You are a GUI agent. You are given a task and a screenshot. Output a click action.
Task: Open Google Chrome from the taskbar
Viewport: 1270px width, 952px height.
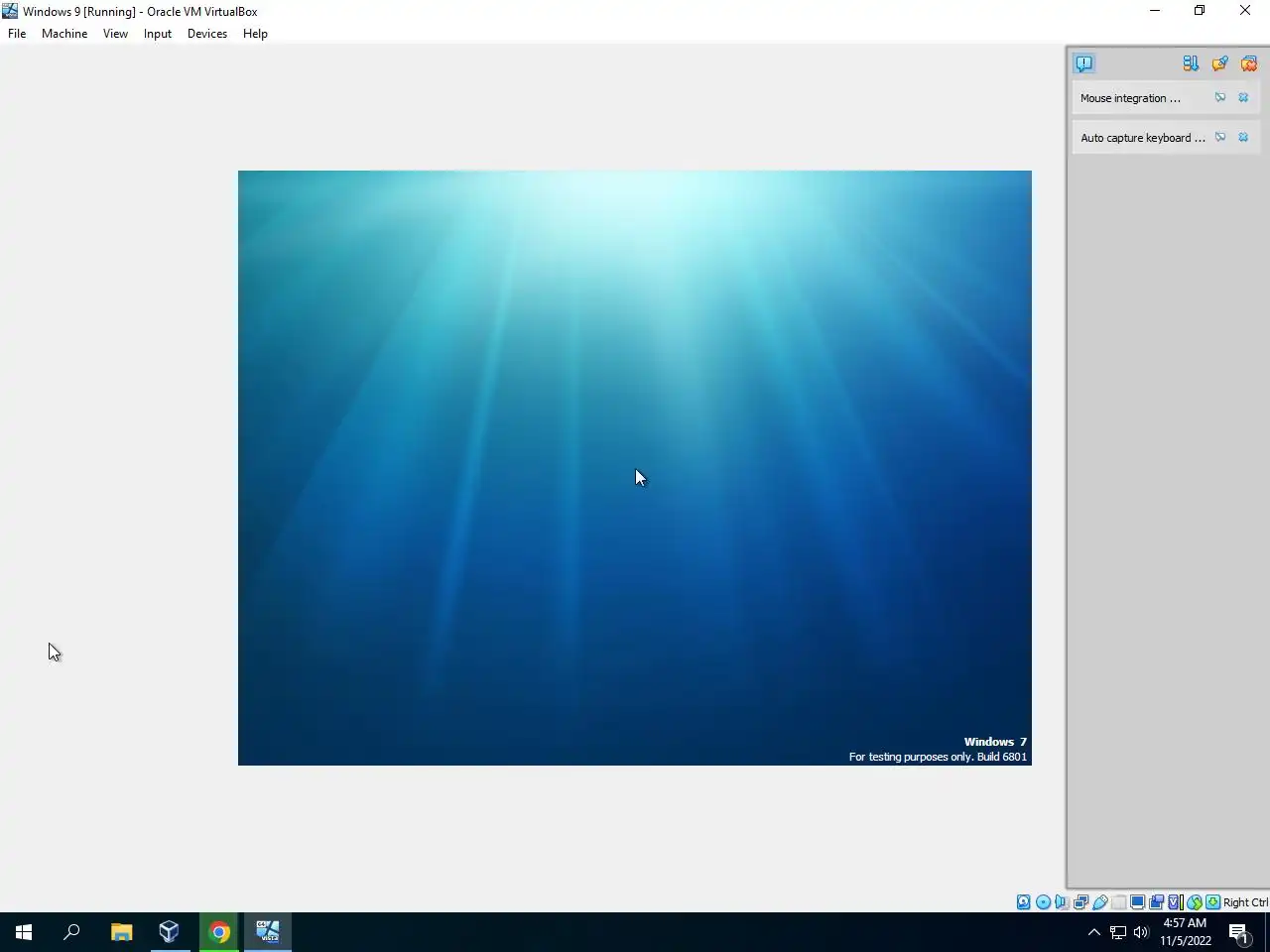(x=219, y=932)
